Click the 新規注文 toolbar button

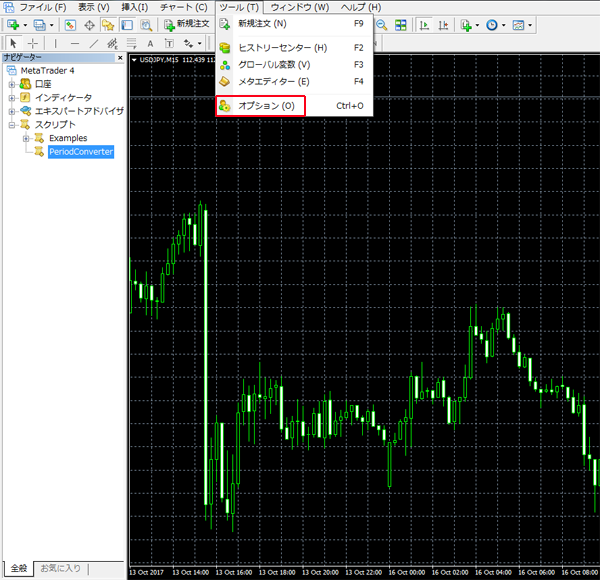click(185, 25)
